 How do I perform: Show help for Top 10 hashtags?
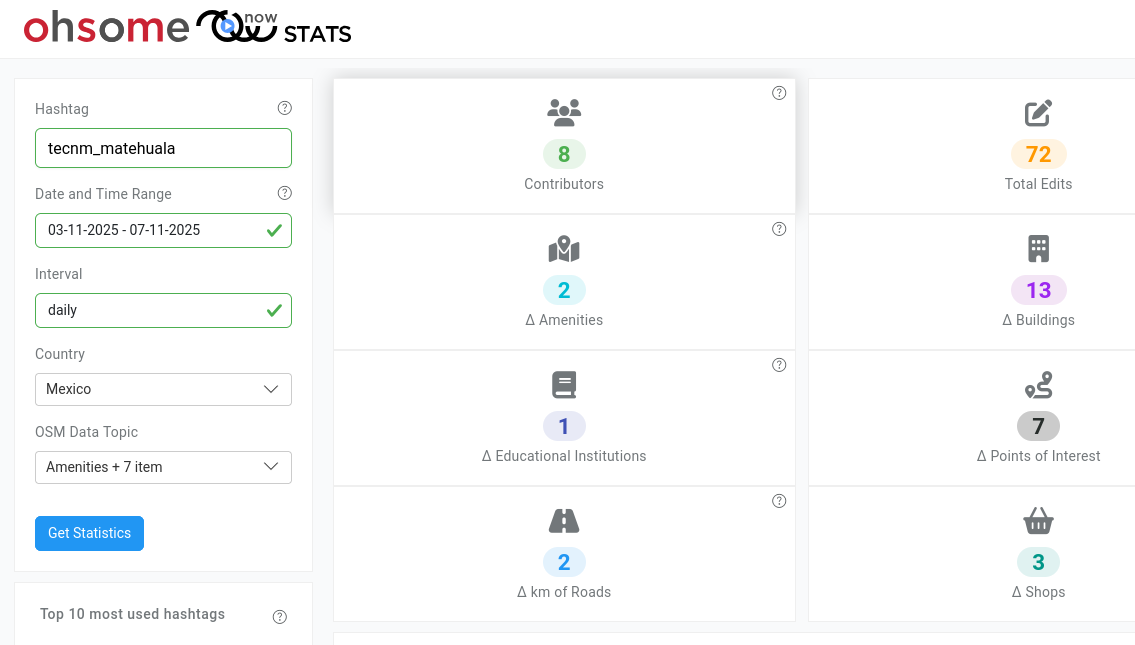tap(280, 616)
